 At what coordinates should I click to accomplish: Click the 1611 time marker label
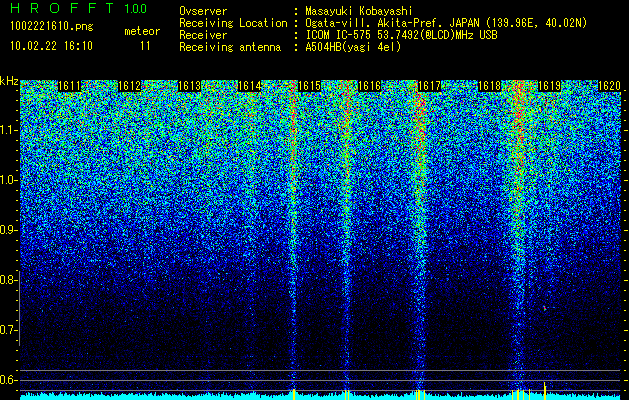(69, 86)
